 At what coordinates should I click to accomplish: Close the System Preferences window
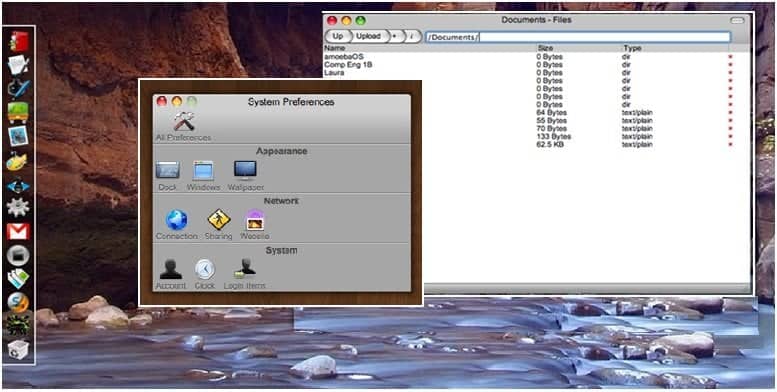[x=162, y=102]
